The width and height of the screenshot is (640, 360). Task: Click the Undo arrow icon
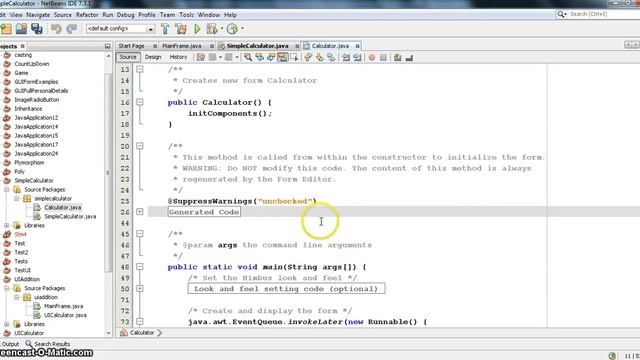[56, 29]
